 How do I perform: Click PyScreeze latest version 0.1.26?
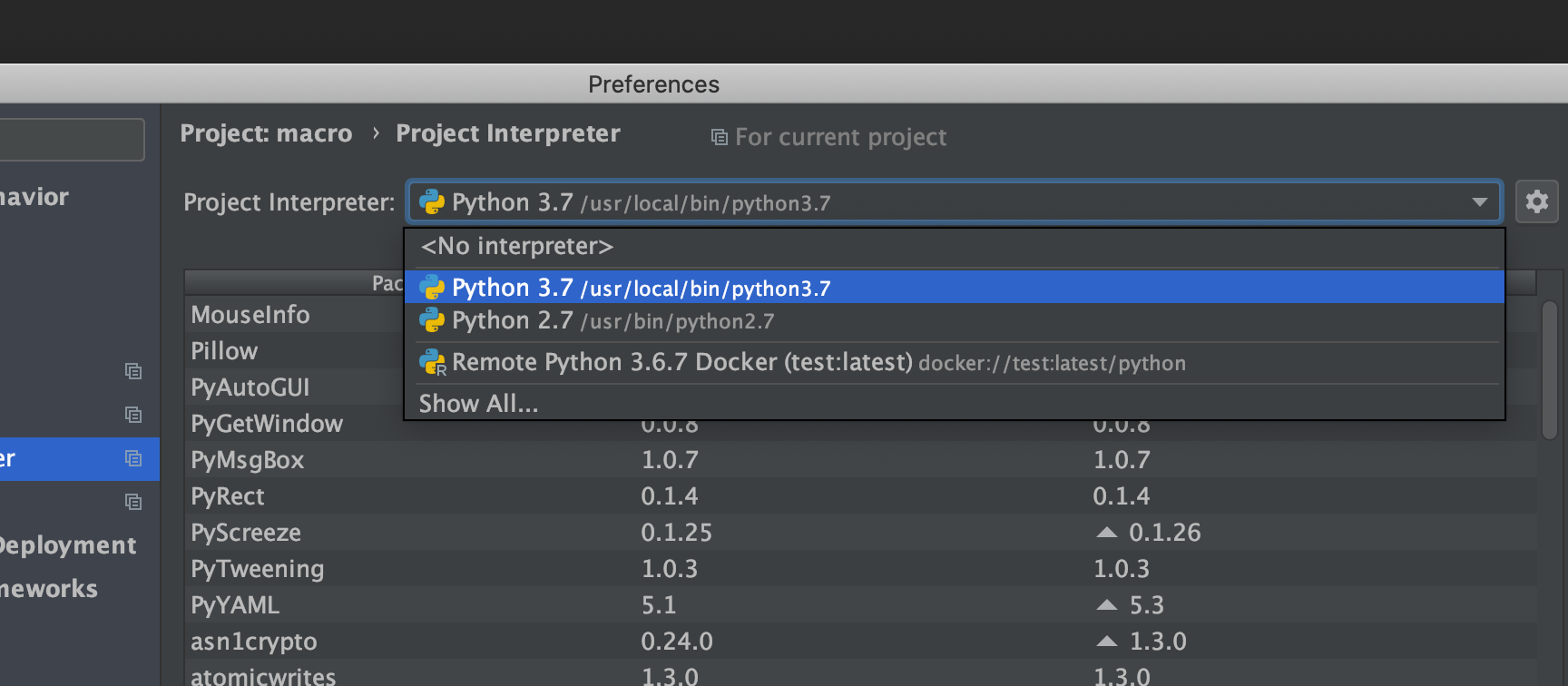pyautogui.click(x=1164, y=533)
